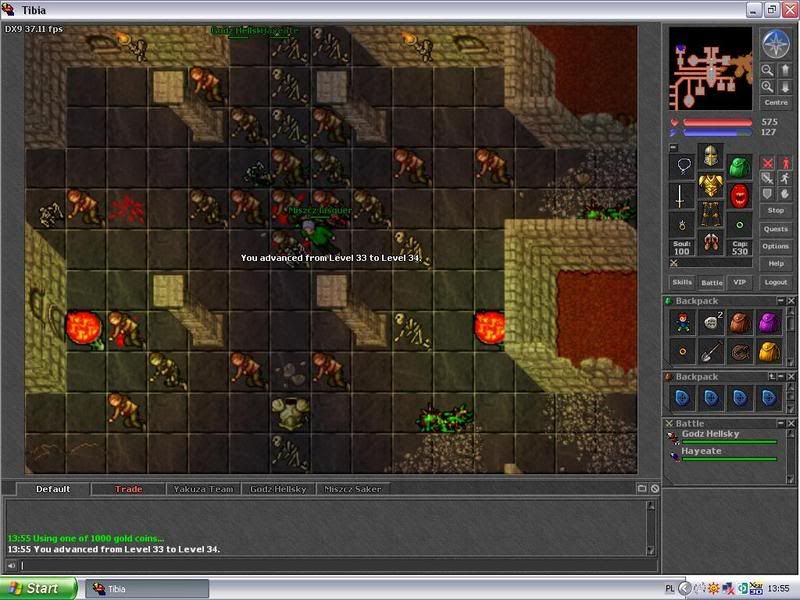Open the Windows Start menu
The image size is (800, 600).
tap(38, 588)
